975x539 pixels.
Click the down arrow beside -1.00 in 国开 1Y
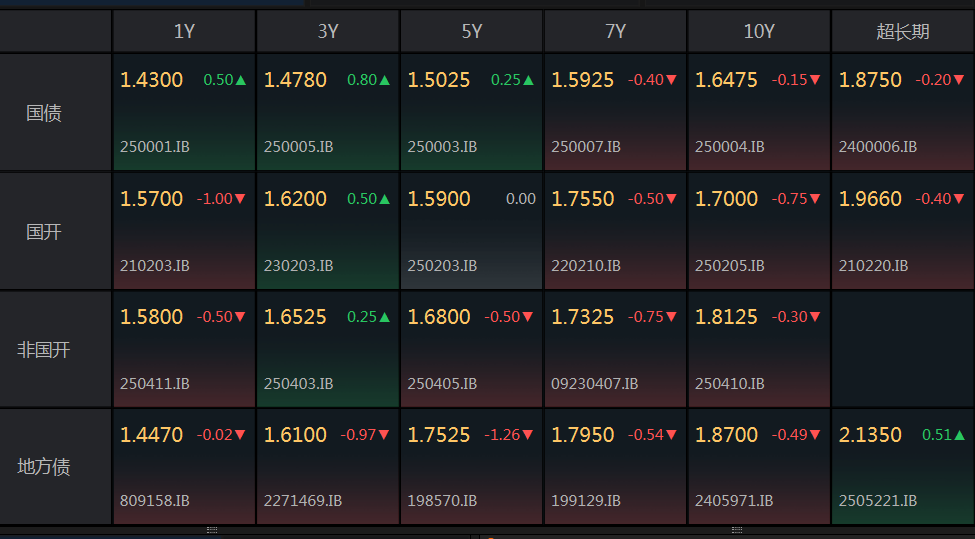pos(240,199)
